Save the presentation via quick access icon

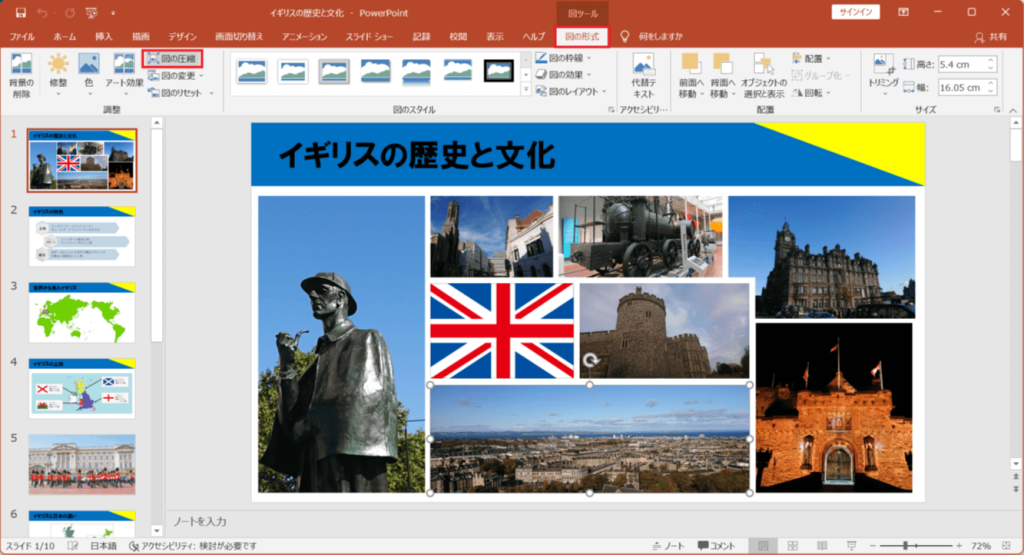[20, 12]
